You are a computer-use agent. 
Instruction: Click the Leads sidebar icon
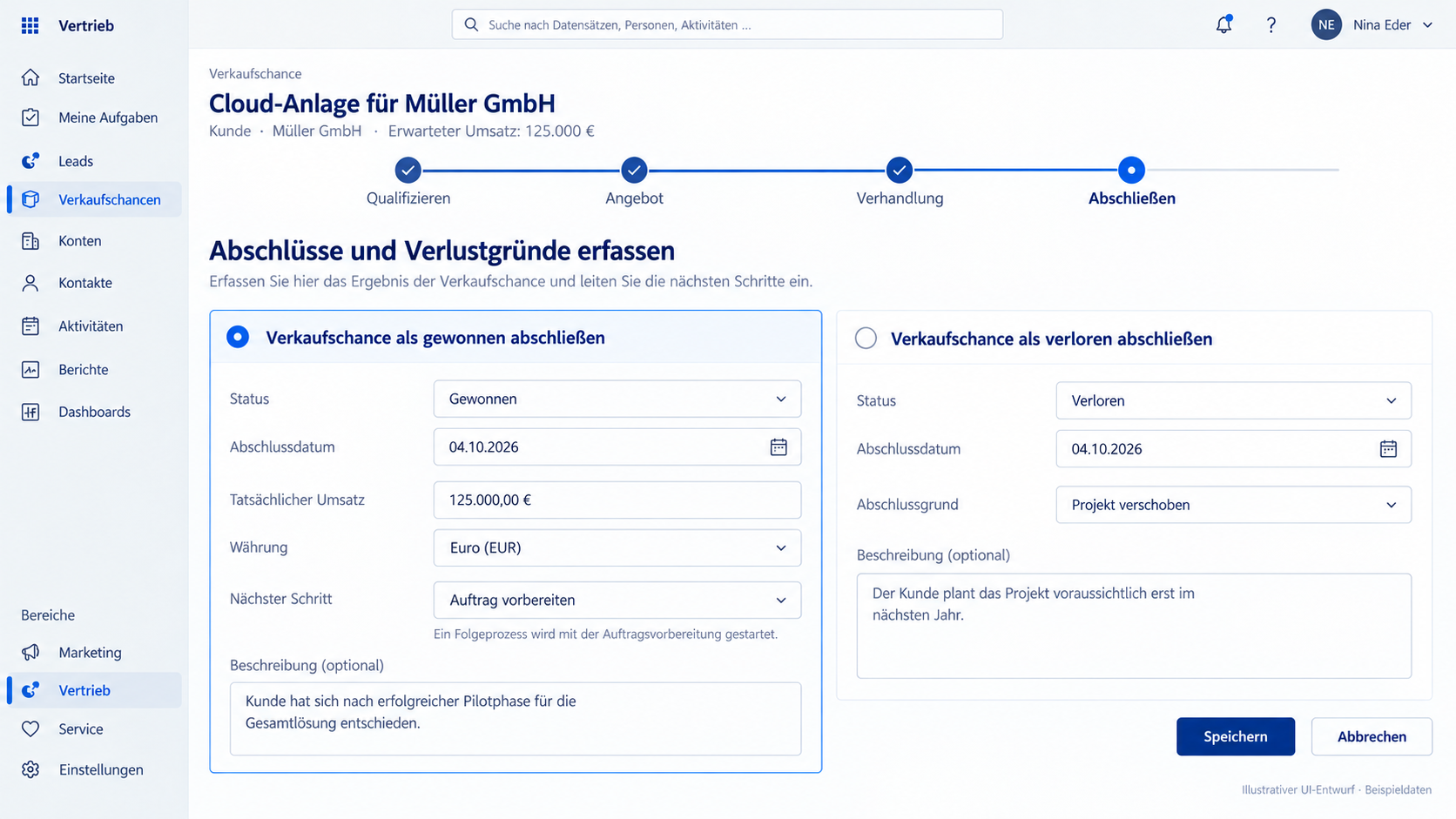point(30,160)
